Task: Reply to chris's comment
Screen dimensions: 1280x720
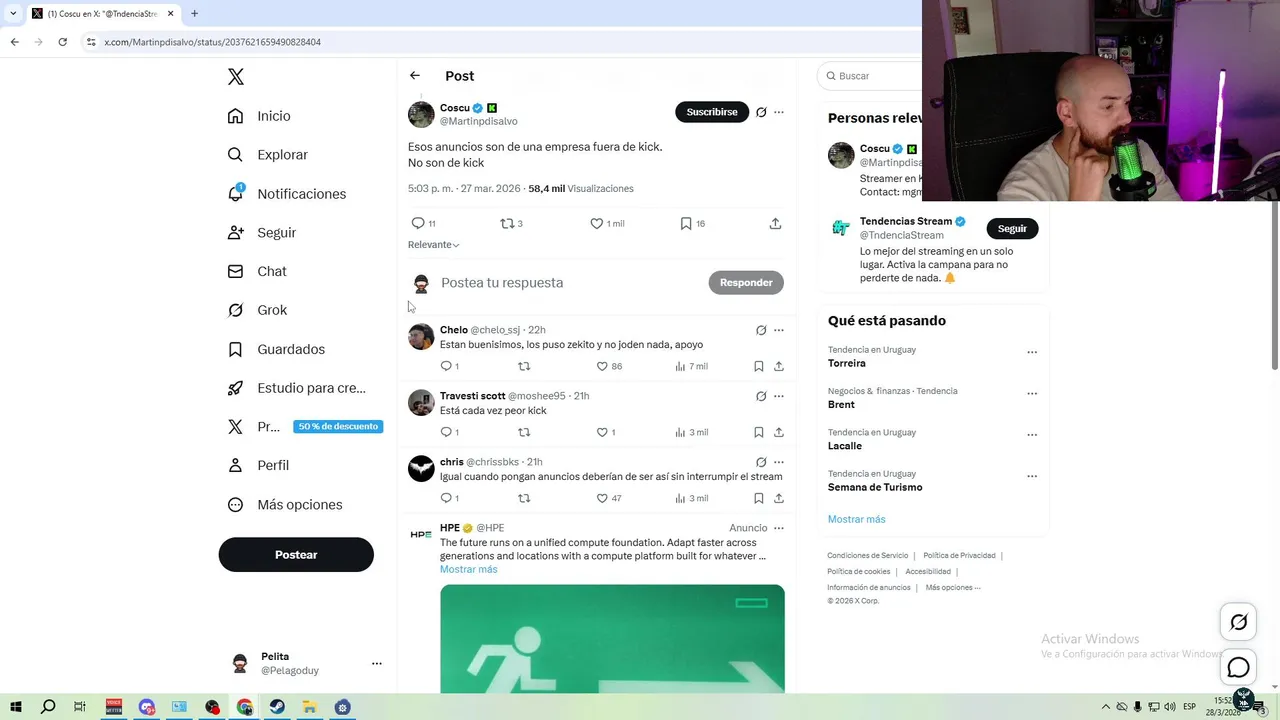Action: [449, 498]
